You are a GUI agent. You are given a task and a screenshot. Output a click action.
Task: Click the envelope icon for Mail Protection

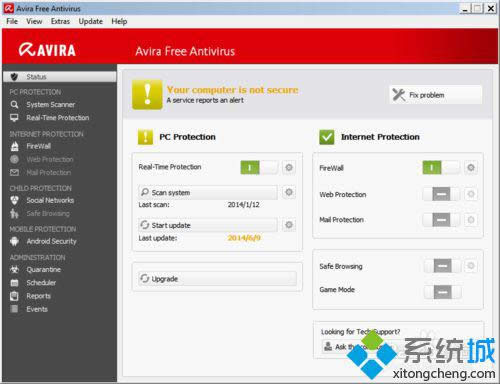[14, 173]
